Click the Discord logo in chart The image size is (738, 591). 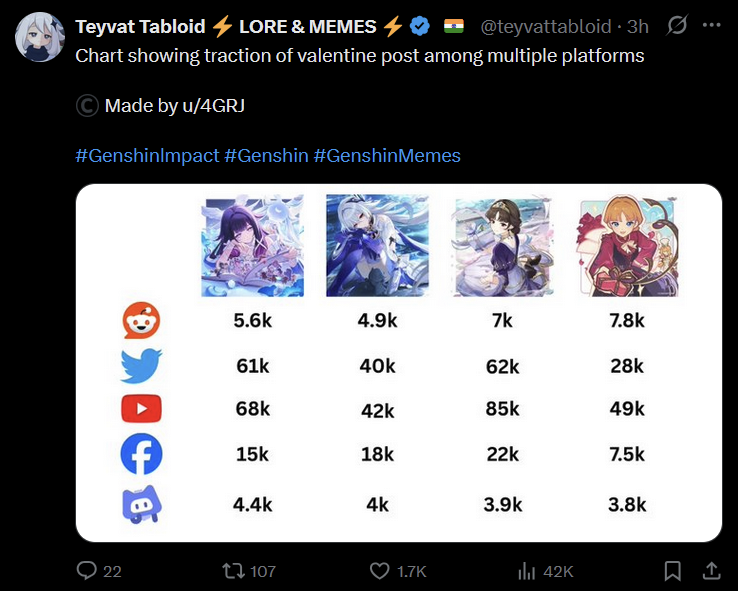coord(141,504)
